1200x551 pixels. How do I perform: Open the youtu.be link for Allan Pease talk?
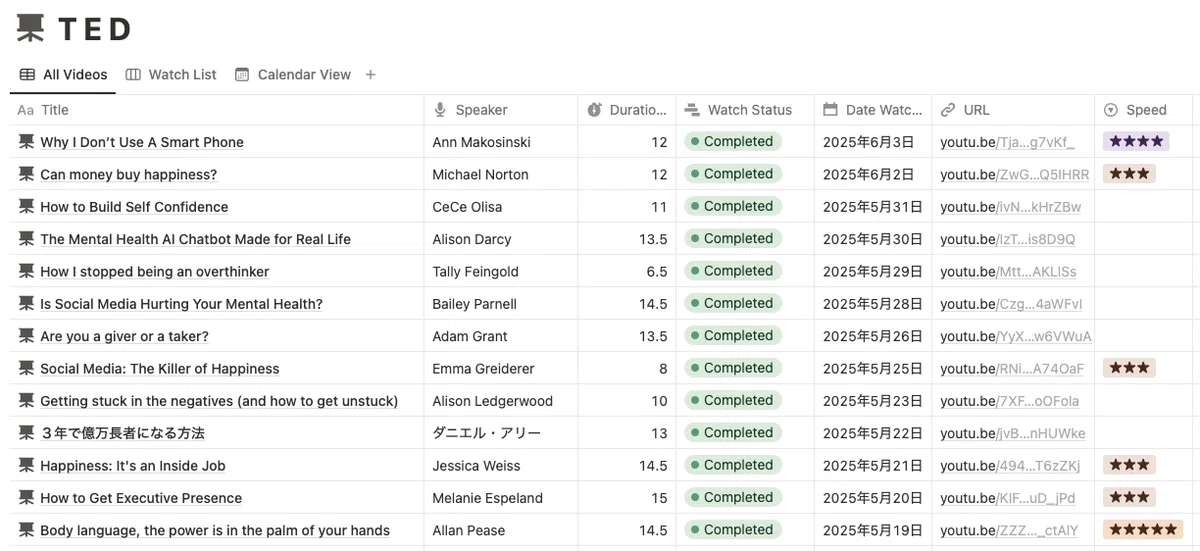coord(1009,530)
